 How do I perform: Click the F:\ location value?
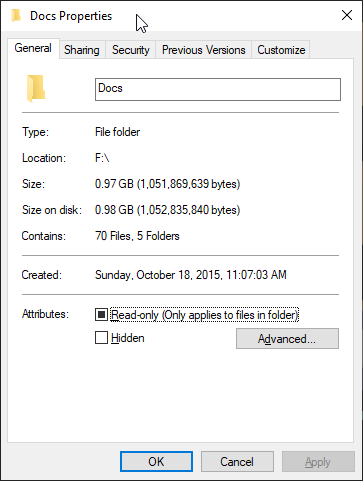point(102,158)
